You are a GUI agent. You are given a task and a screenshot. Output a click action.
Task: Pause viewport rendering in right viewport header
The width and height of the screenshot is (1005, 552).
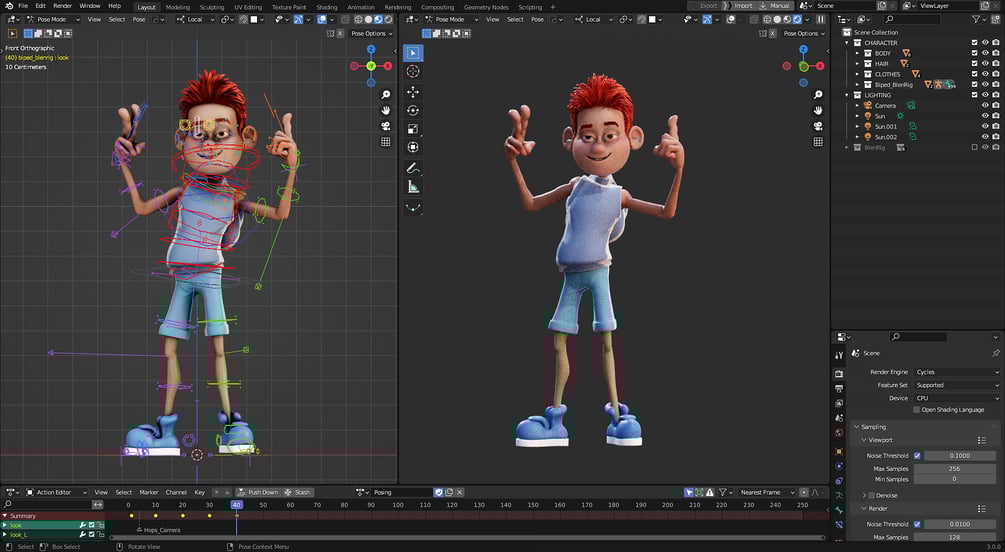(820, 20)
